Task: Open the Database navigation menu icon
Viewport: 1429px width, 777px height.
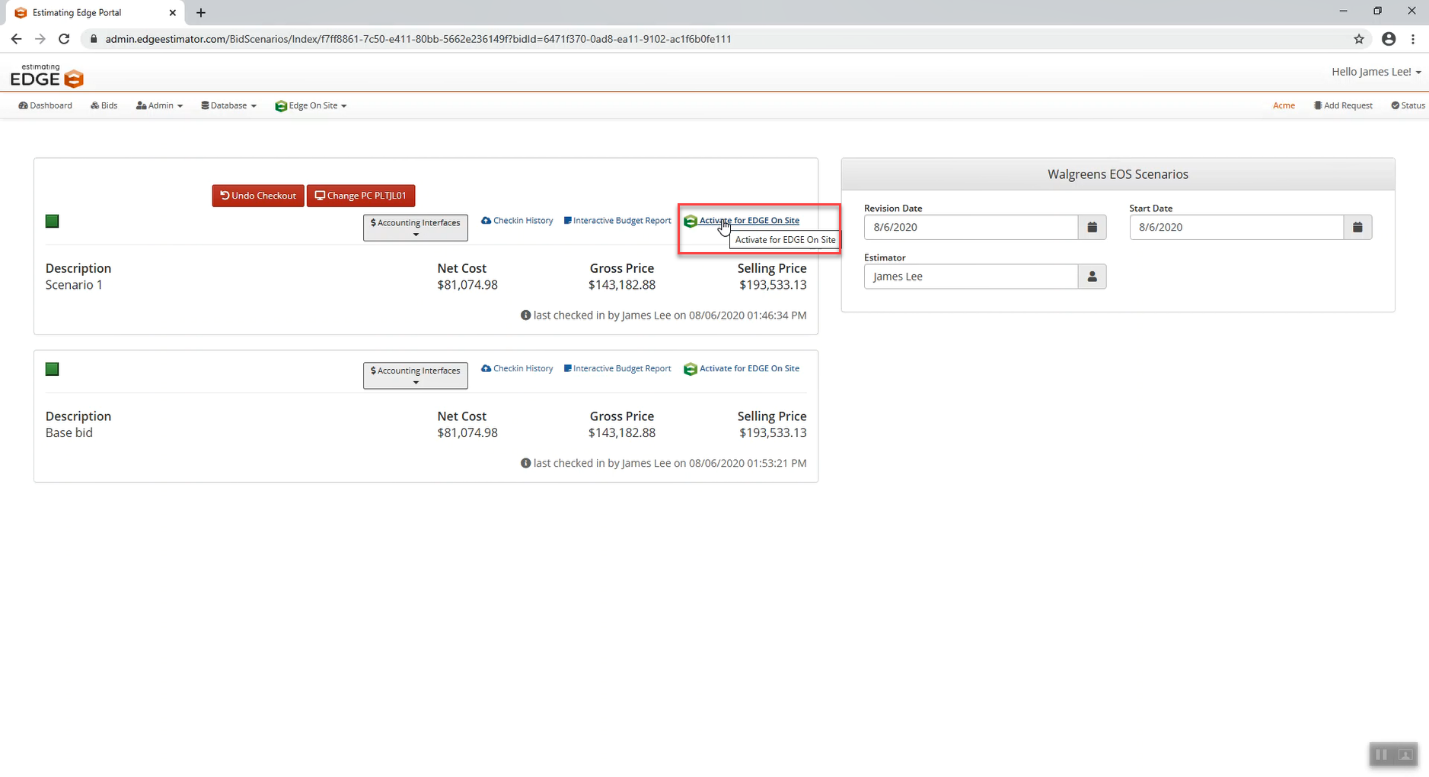Action: pyautogui.click(x=205, y=105)
